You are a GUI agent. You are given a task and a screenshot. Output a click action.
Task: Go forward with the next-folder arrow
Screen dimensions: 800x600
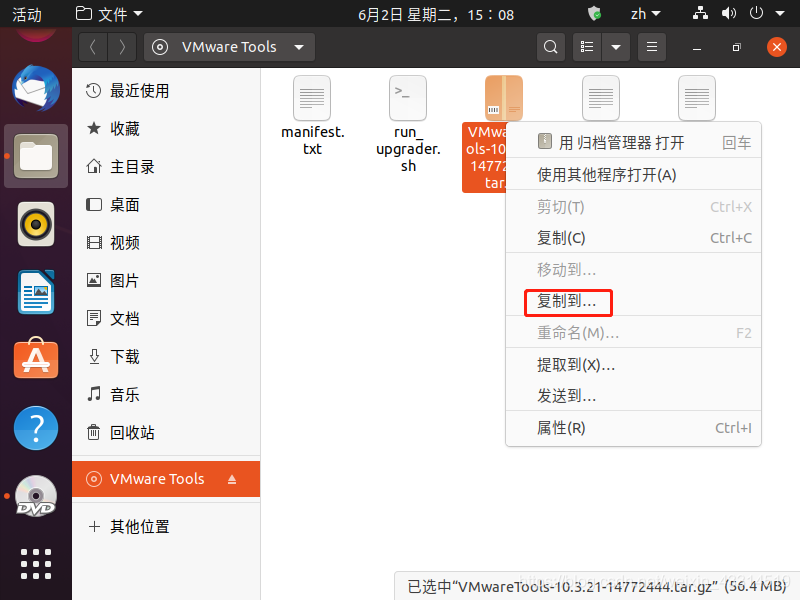[x=122, y=47]
